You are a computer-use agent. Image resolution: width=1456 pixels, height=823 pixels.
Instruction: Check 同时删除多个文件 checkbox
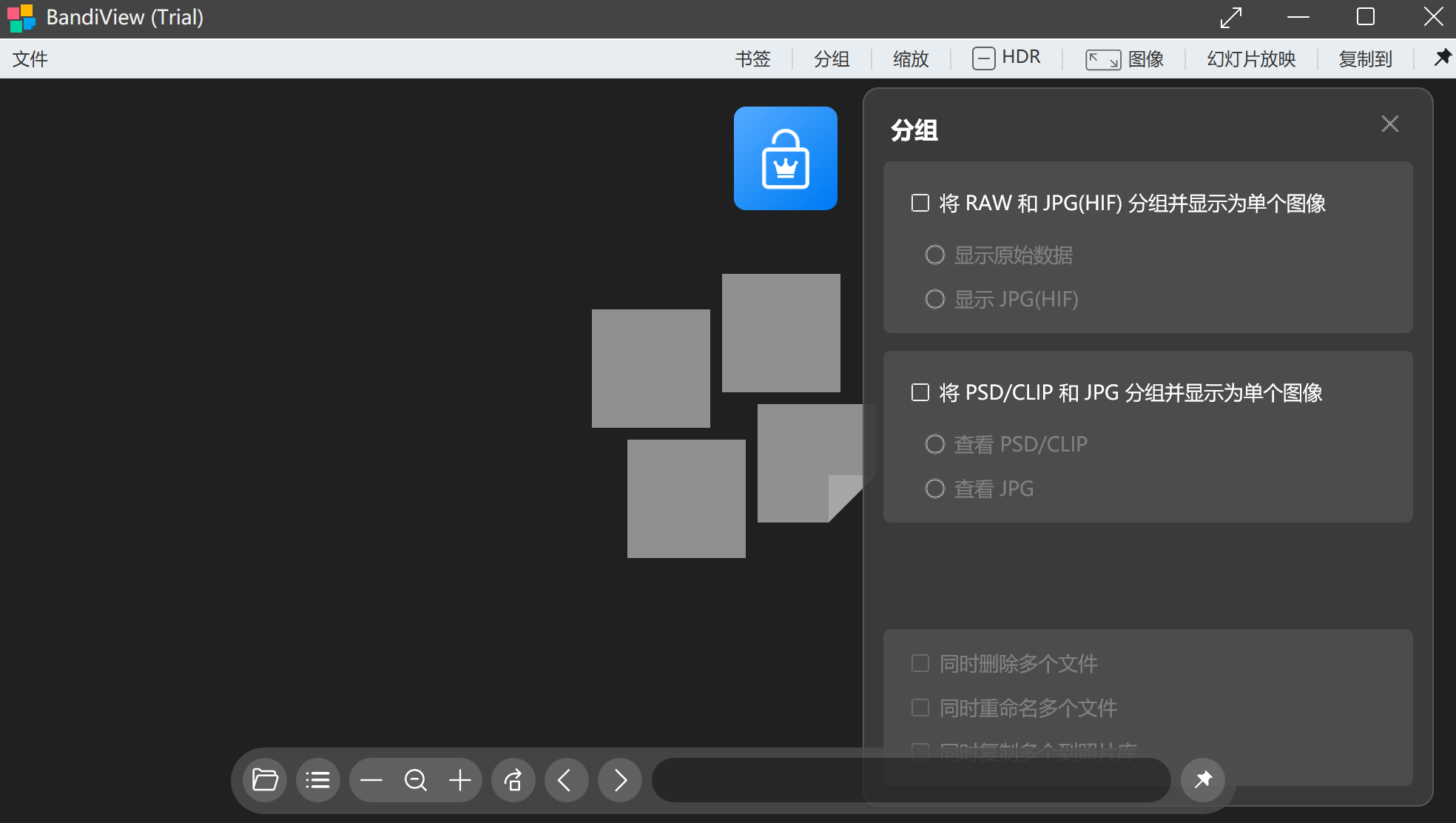coord(920,663)
